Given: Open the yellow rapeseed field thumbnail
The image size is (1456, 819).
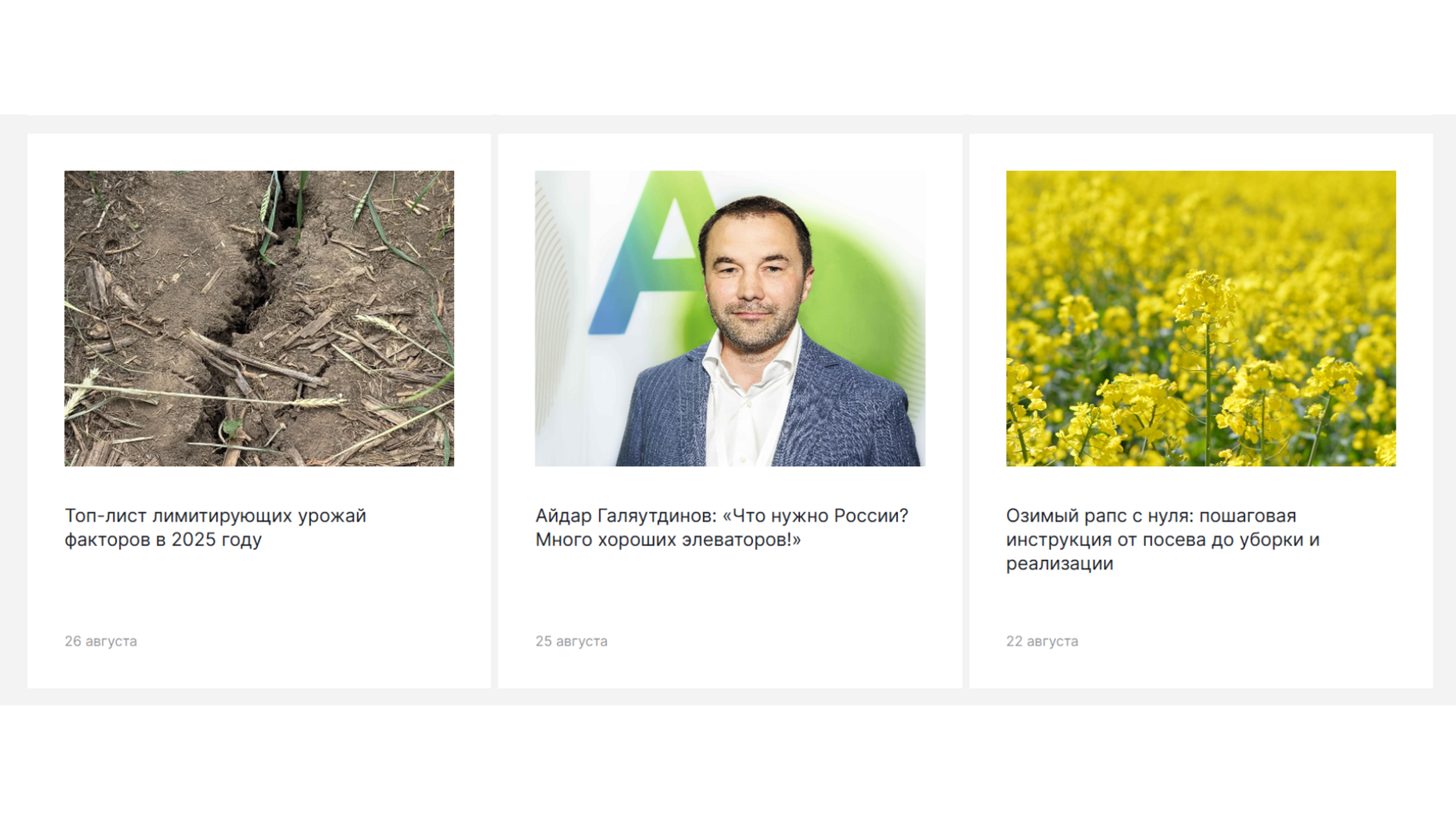Looking at the screenshot, I should pyautogui.click(x=1200, y=318).
